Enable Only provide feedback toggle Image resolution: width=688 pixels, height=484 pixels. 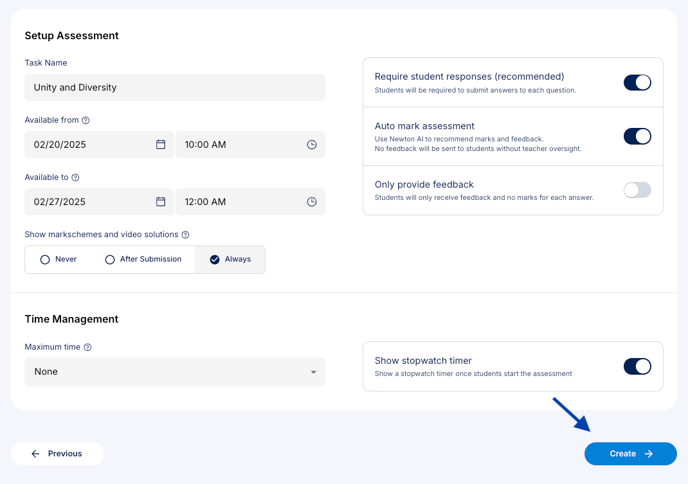pos(637,190)
